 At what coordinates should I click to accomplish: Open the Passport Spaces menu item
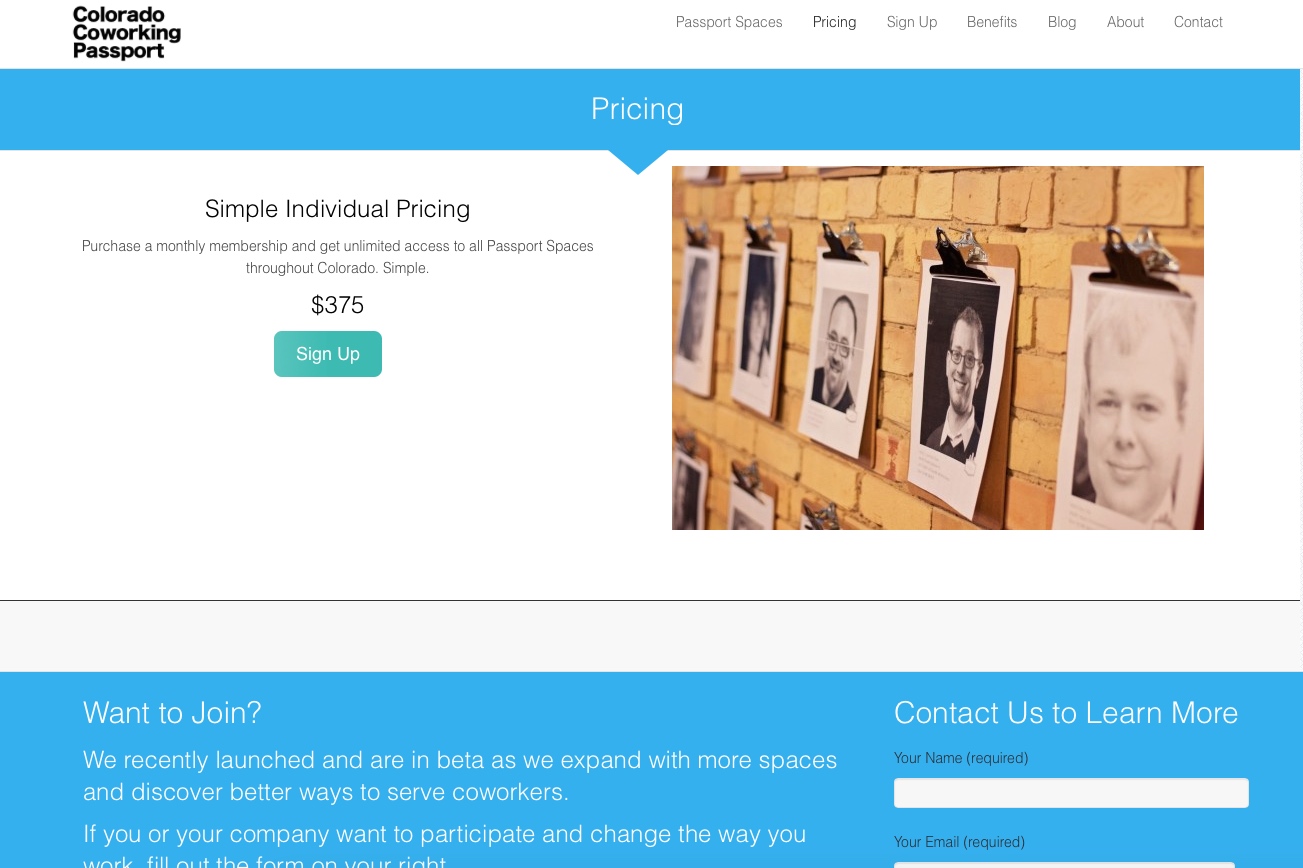(x=729, y=22)
